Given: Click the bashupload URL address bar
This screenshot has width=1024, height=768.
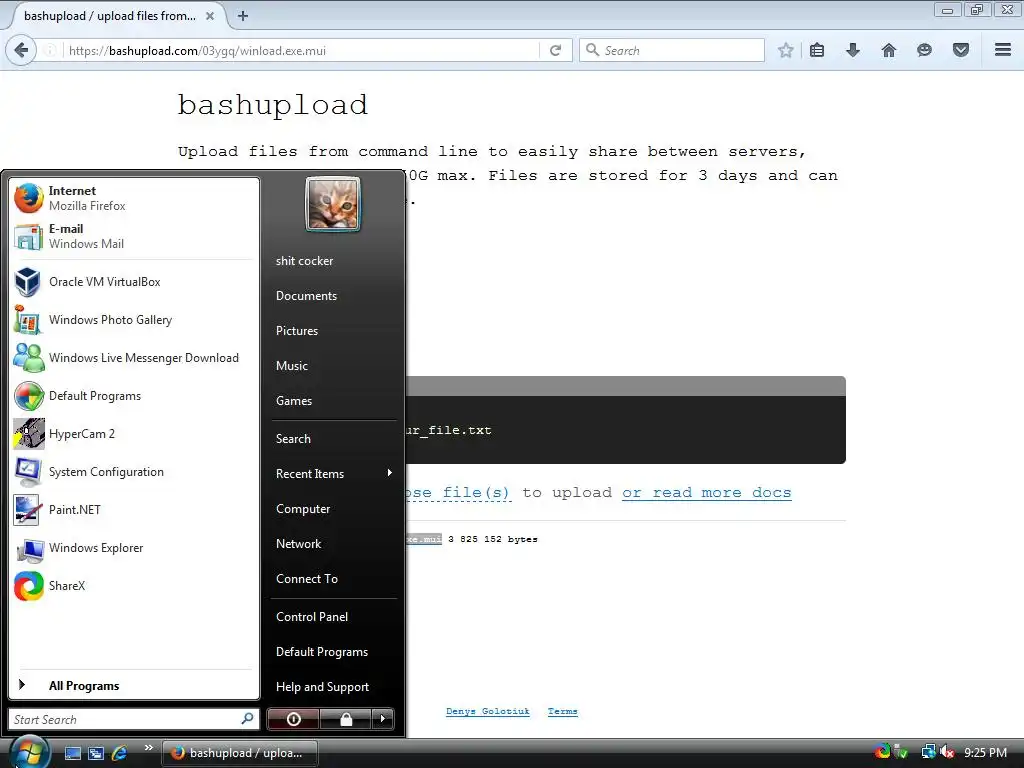Looking at the screenshot, I should (300, 50).
